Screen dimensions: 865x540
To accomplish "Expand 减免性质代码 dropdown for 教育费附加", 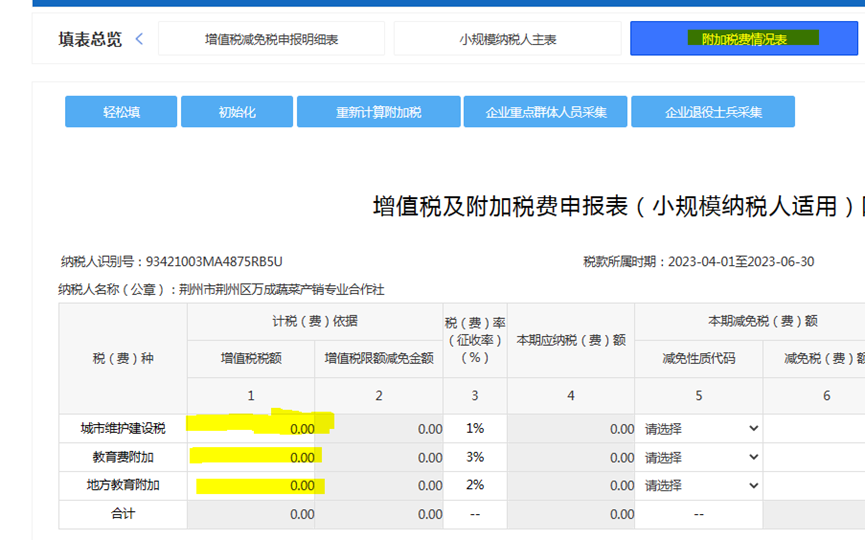I will click(699, 457).
